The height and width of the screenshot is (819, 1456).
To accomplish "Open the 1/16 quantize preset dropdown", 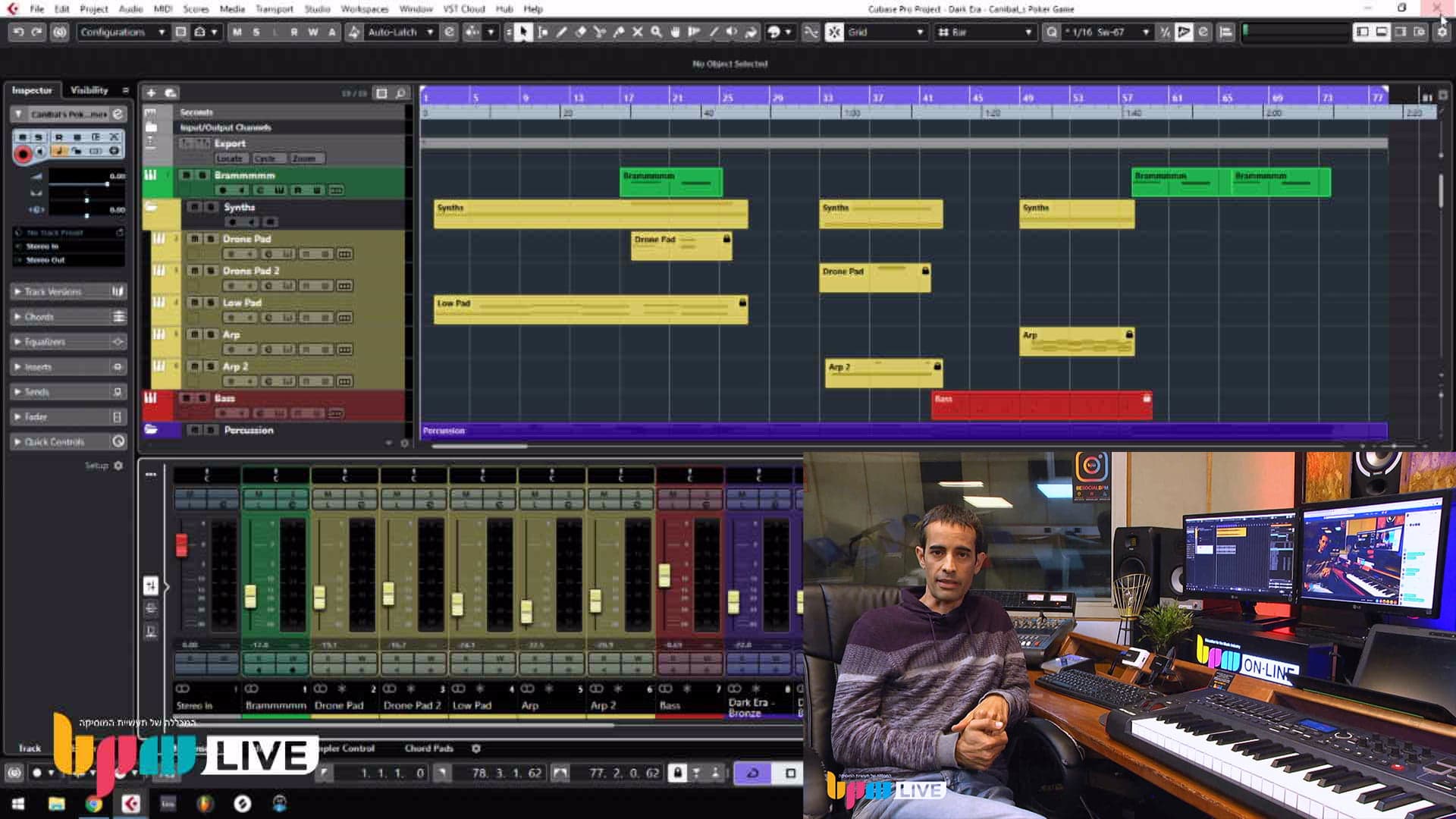I will tap(1106, 32).
